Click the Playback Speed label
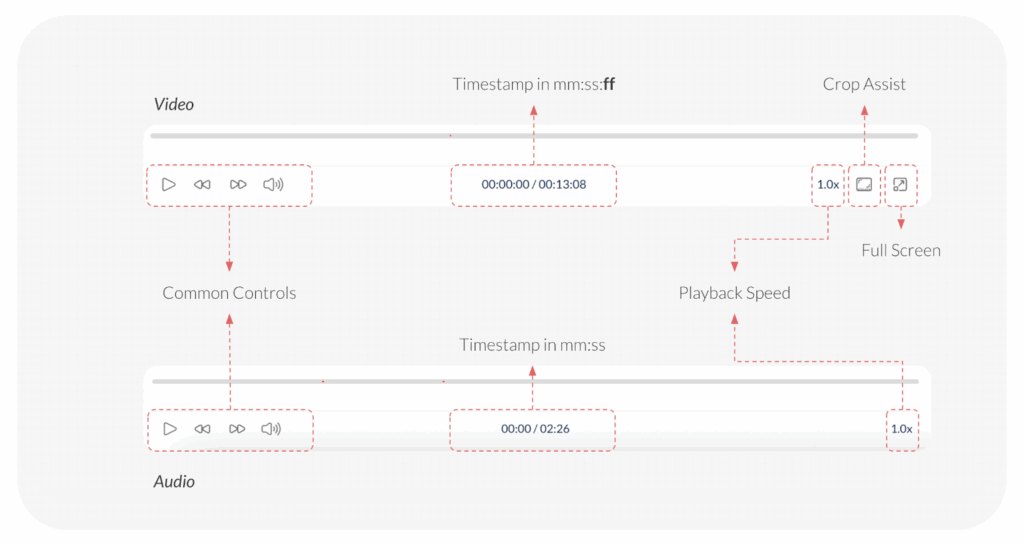The width and height of the screenshot is (1024, 545). (734, 293)
